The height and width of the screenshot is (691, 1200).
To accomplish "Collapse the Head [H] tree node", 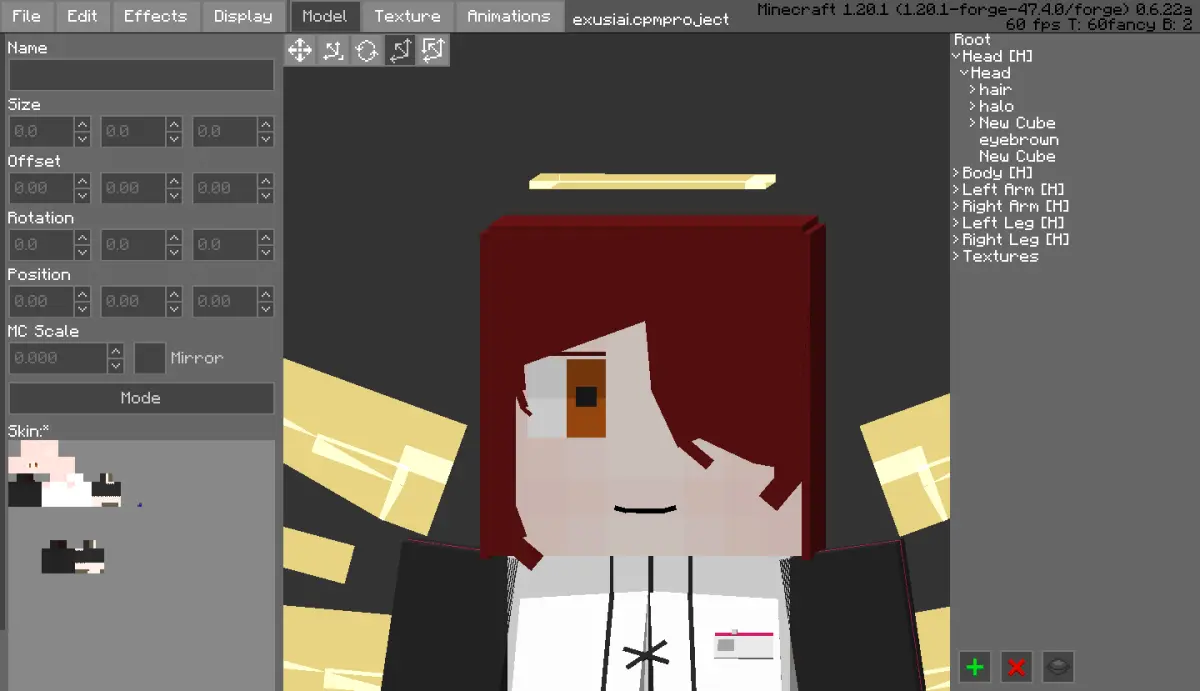I will click(955, 57).
